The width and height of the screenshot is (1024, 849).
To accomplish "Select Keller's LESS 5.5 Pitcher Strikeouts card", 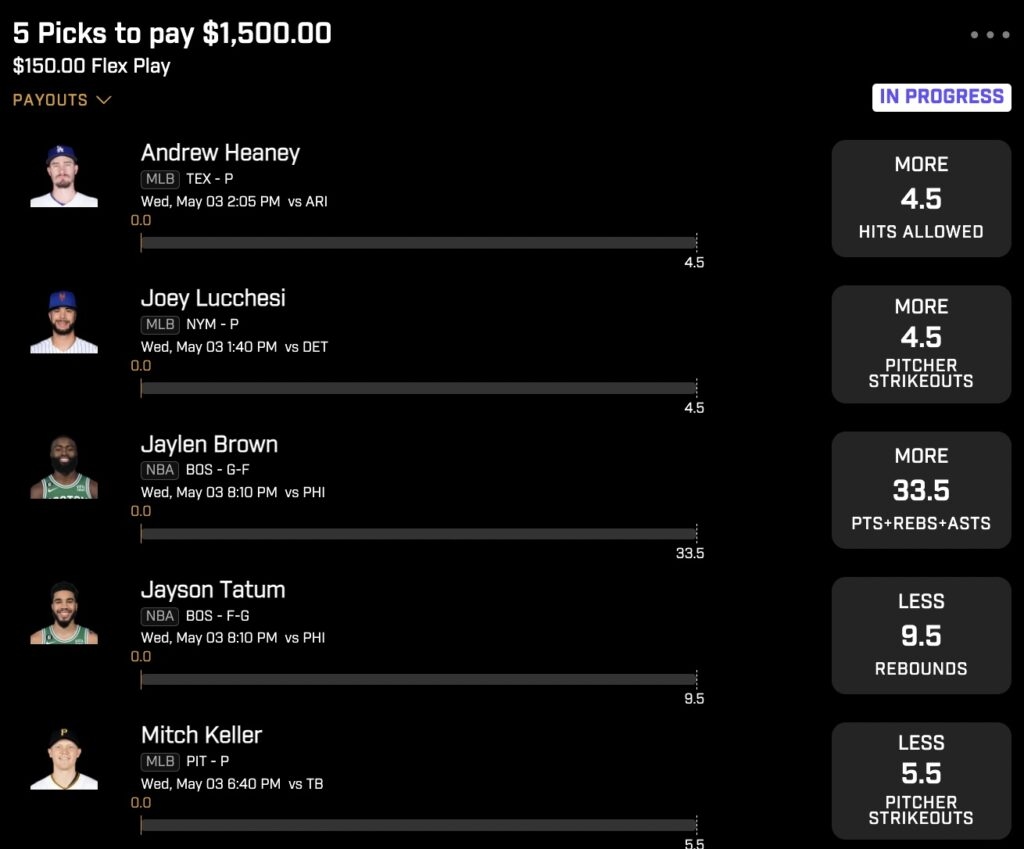I will click(x=921, y=781).
